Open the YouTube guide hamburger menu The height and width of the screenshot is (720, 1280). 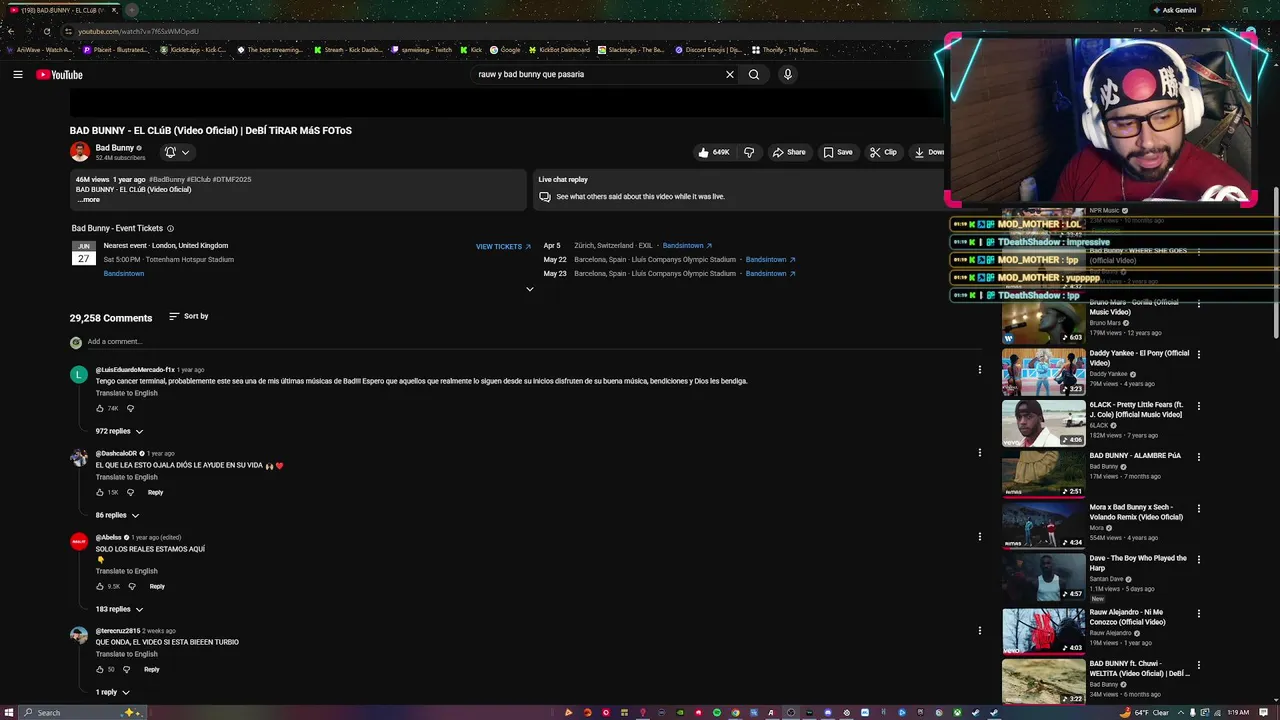pos(18,74)
